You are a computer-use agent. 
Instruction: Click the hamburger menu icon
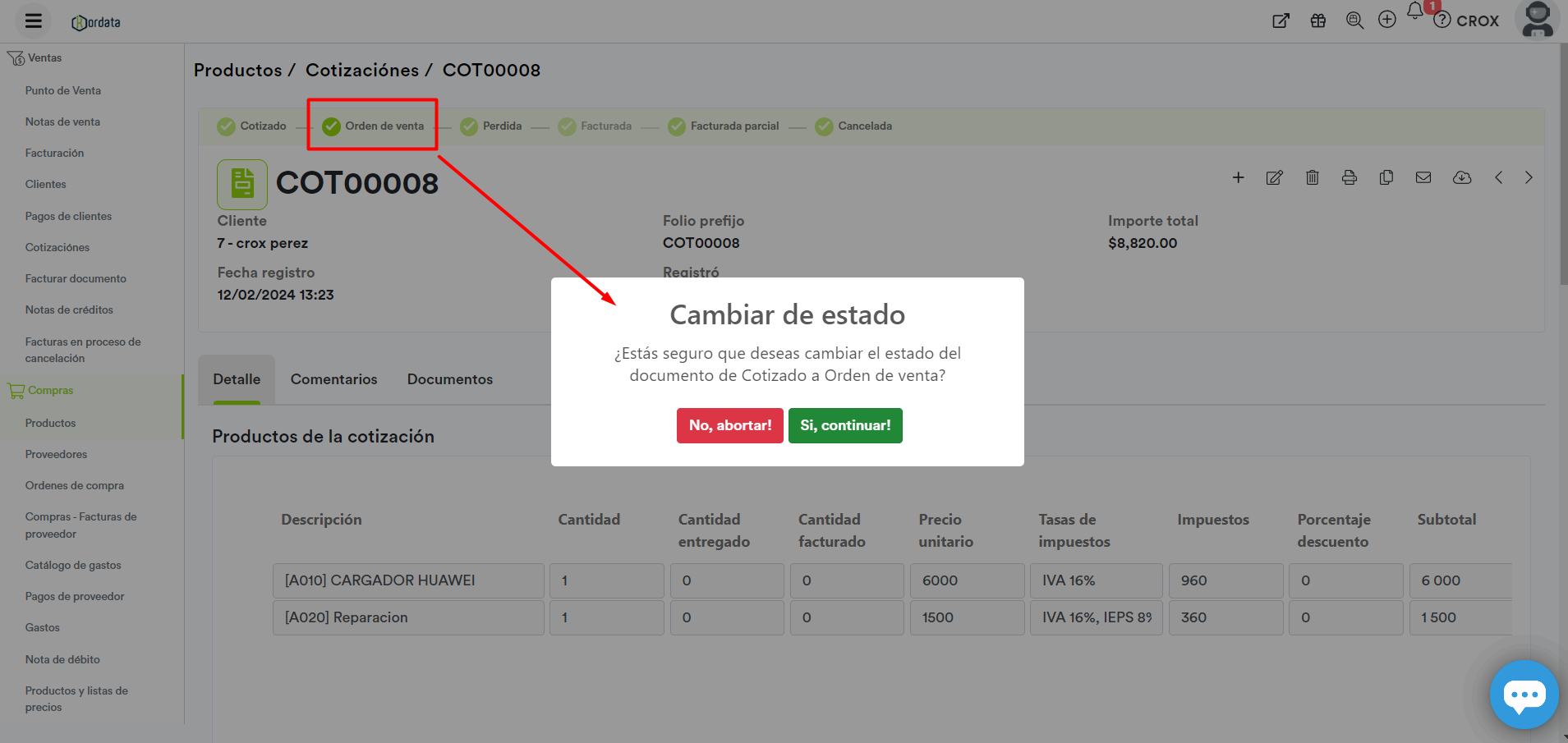coord(34,21)
